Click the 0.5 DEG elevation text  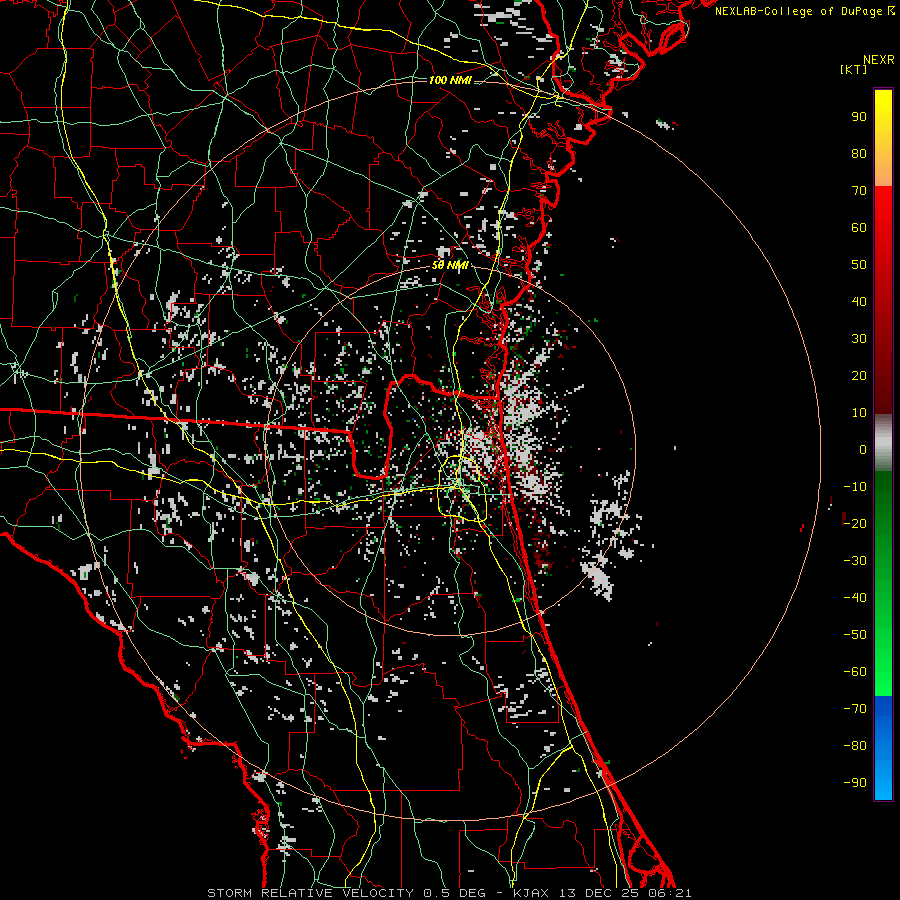tap(454, 893)
